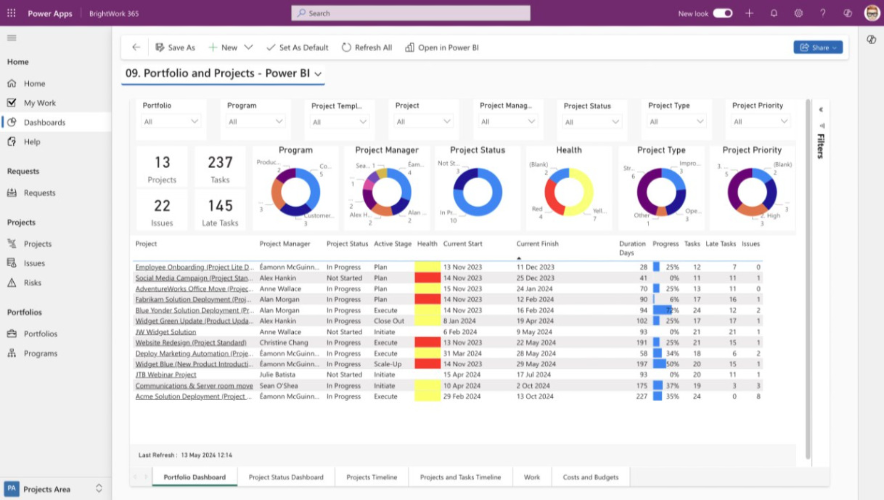The width and height of the screenshot is (884, 500).
Task: Open the app launcher waffle icon
Action: (x=11, y=13)
